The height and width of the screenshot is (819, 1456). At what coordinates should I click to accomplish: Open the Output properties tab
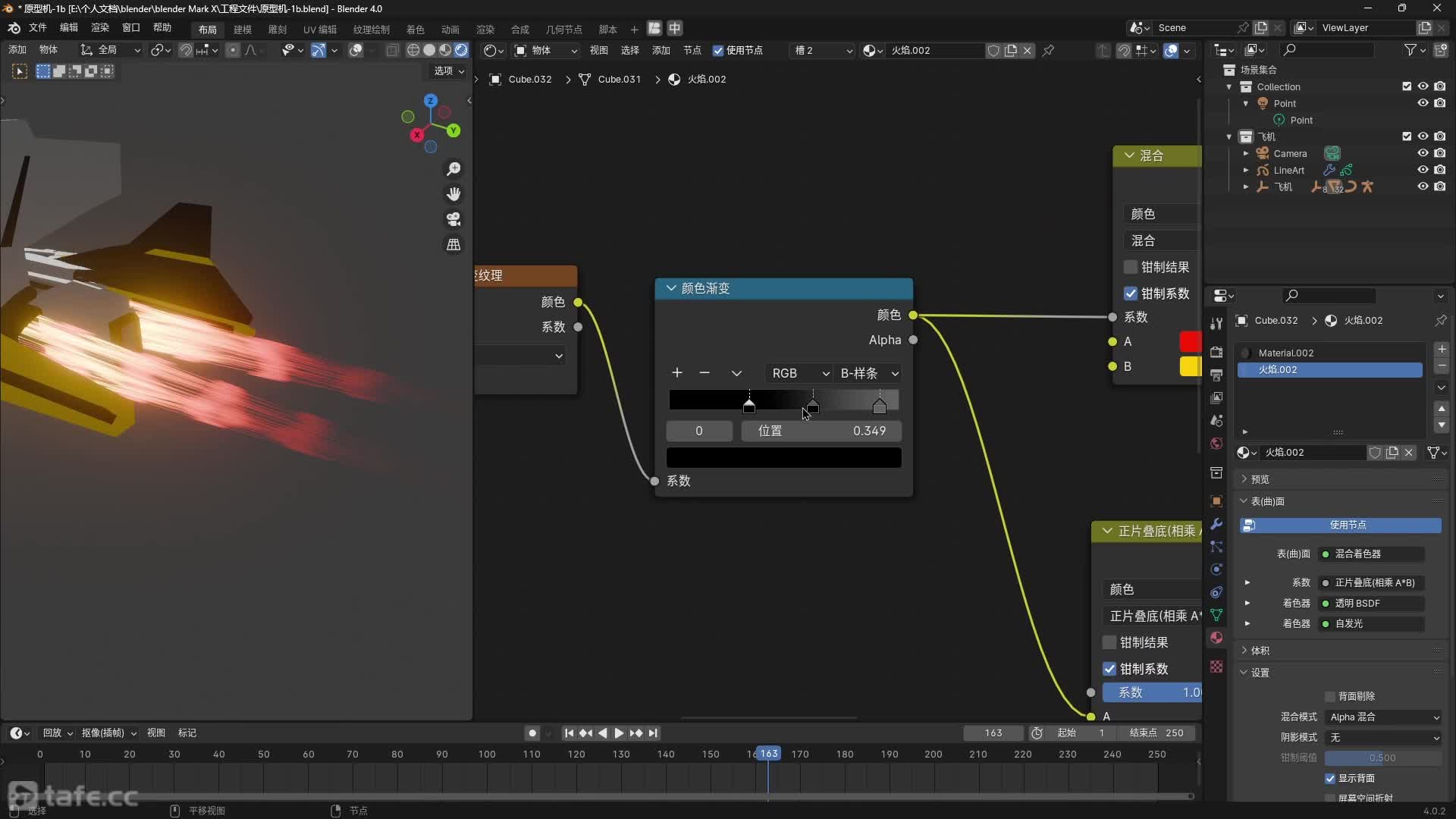pos(1216,375)
